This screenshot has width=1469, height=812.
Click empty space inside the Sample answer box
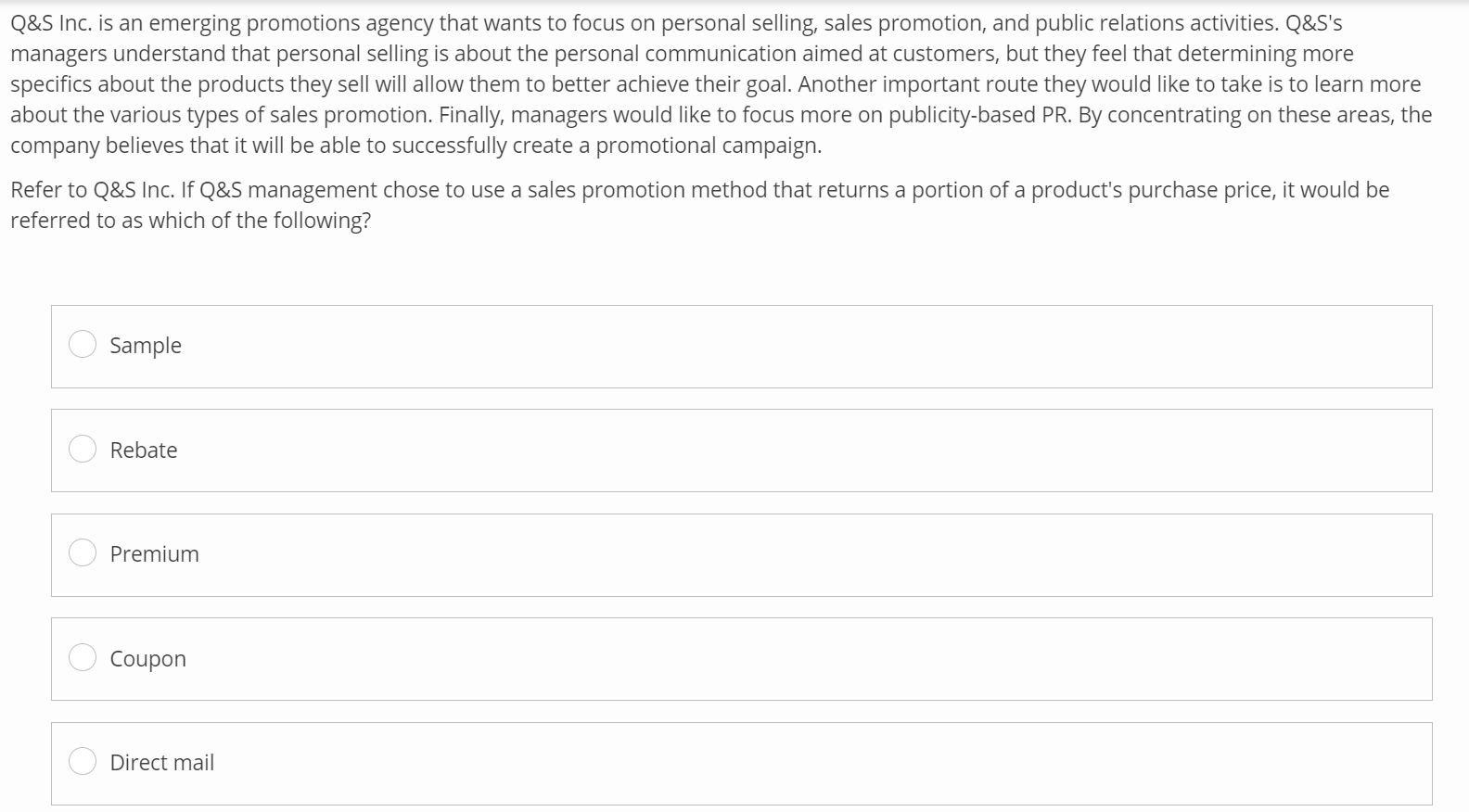[742, 347]
